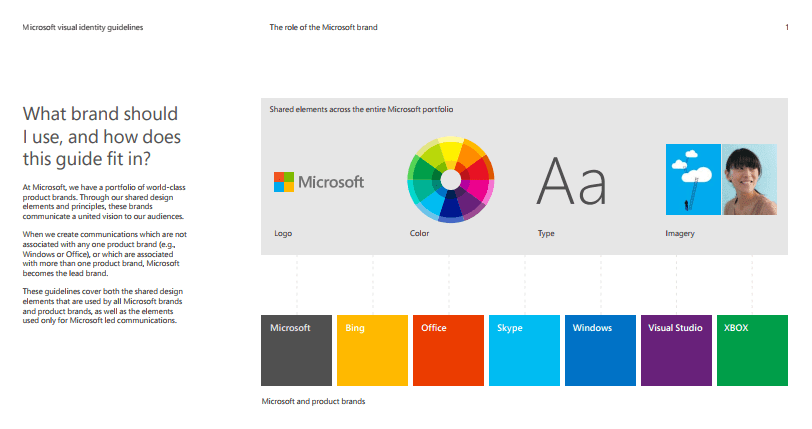The width and height of the screenshot is (812, 429).
Task: Click the gray Microsoft brand tile
Action: 296,350
